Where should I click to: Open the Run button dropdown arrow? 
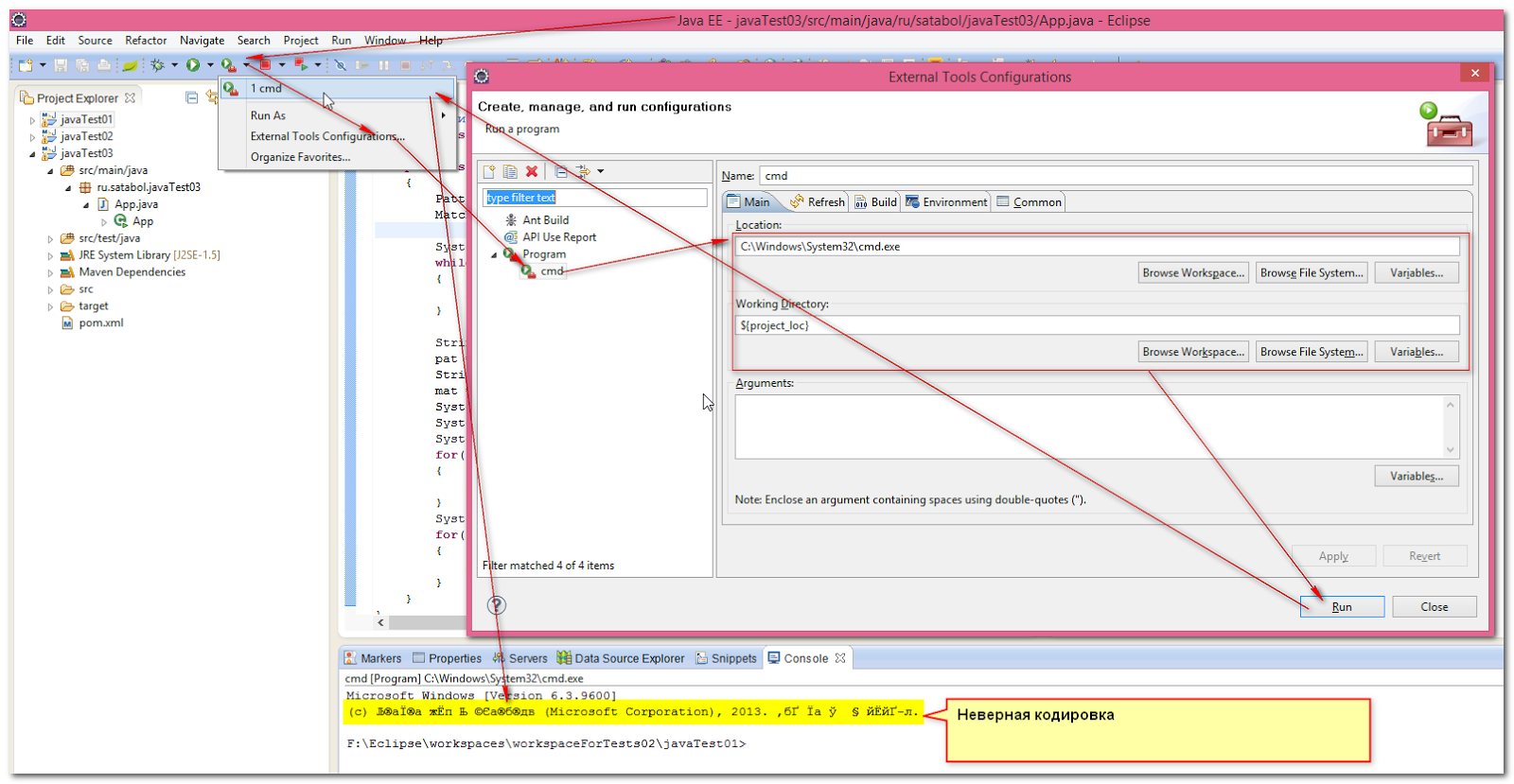pos(210,65)
